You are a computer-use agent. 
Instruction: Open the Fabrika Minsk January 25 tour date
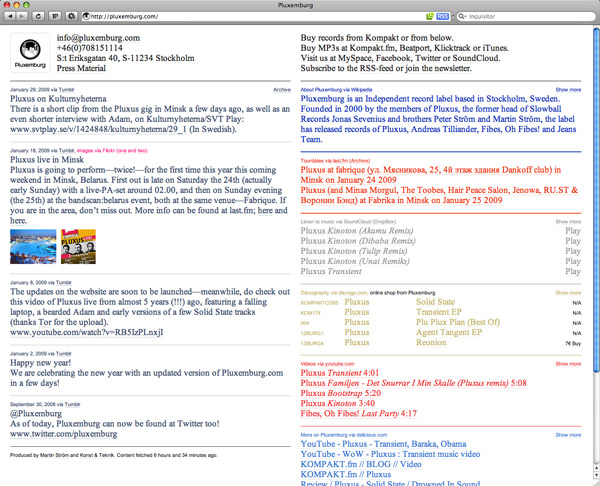click(x=439, y=195)
